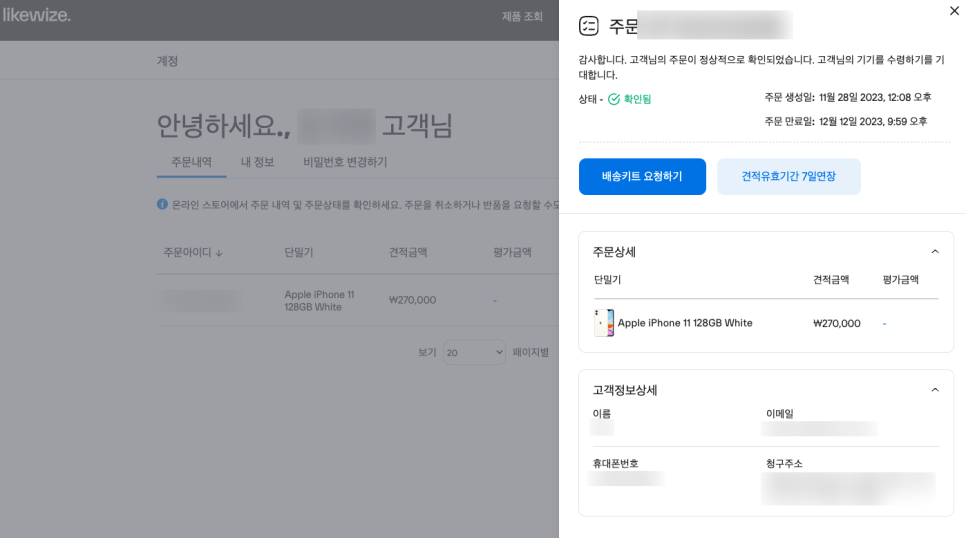The width and height of the screenshot is (966, 538).
Task: Click the green confirmed status check icon
Action: click(x=614, y=99)
